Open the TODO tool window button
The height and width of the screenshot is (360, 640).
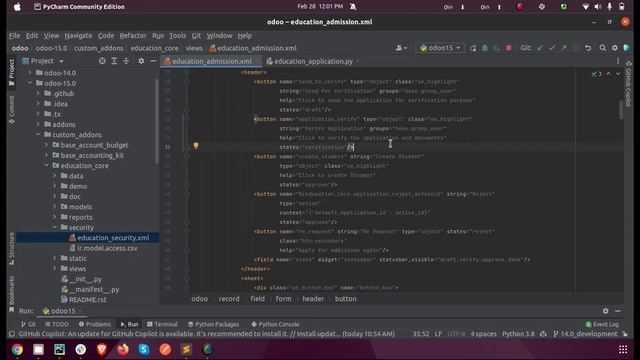point(57,324)
